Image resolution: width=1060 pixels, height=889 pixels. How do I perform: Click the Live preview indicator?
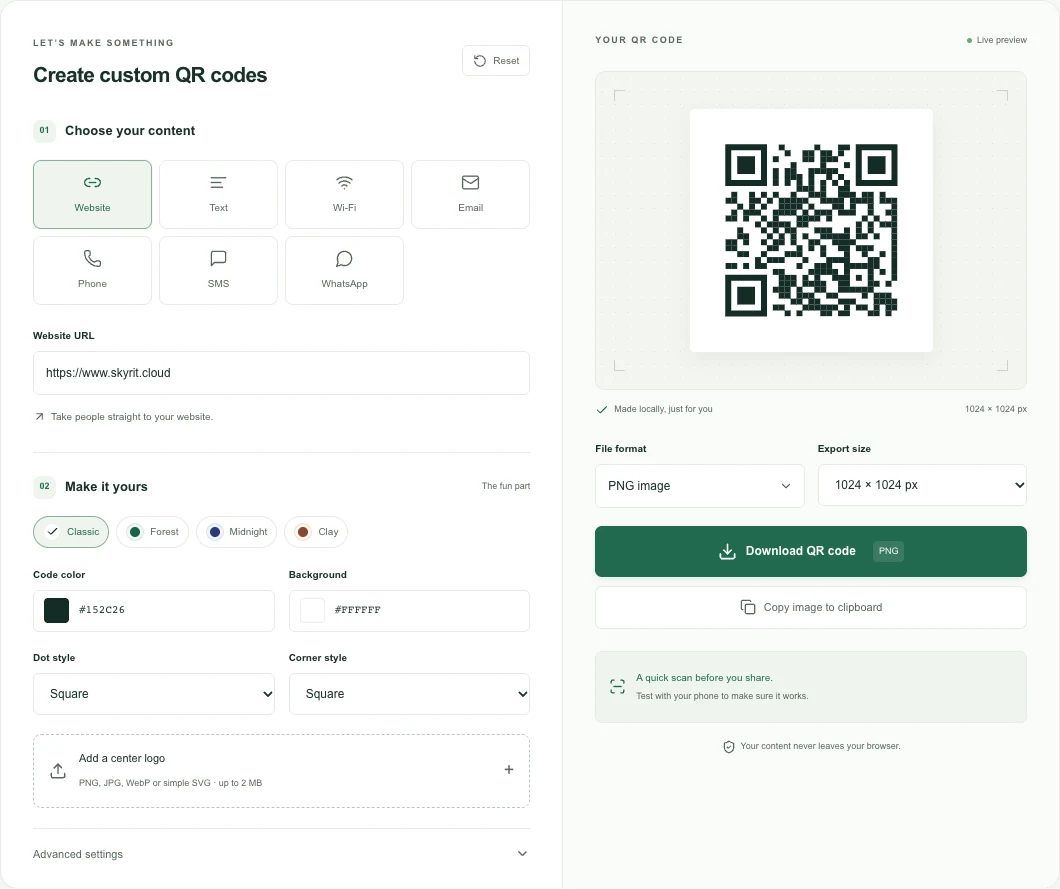pyautogui.click(x=997, y=40)
